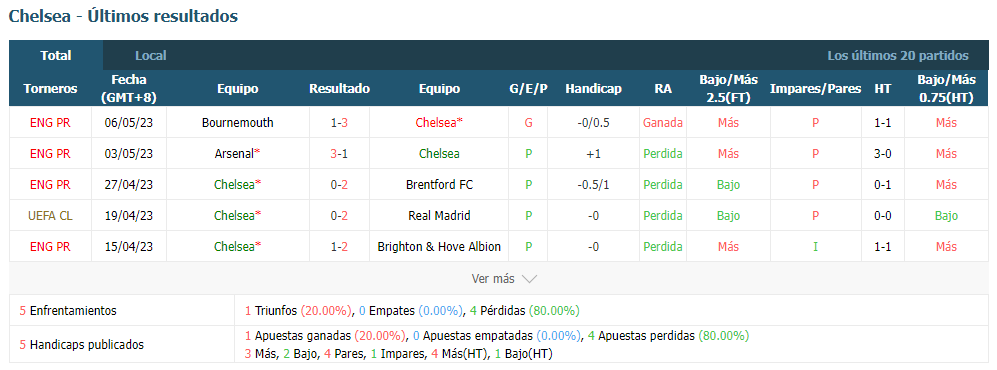997x370 pixels.
Task: Click Brentford FC team name
Action: pos(439,184)
